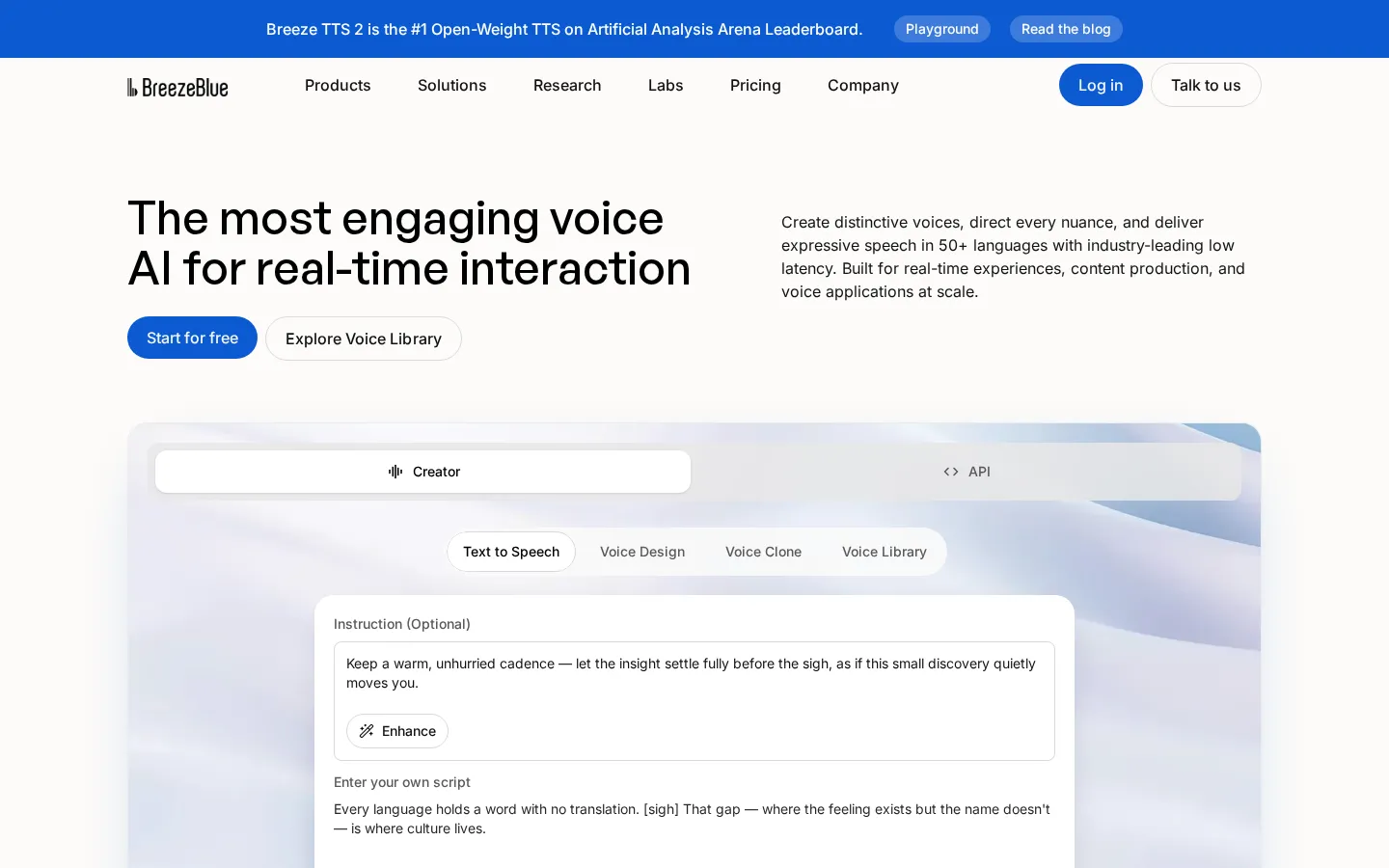Click Explore Voice Library button
The height and width of the screenshot is (868, 1389).
coord(364,339)
